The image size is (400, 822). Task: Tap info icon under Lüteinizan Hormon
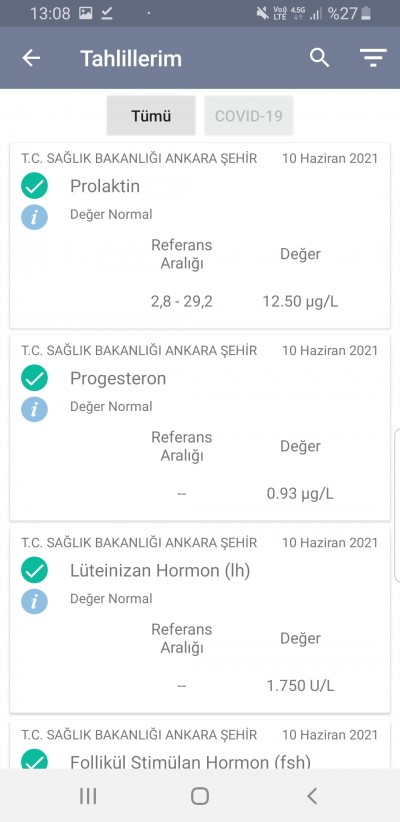click(x=35, y=601)
